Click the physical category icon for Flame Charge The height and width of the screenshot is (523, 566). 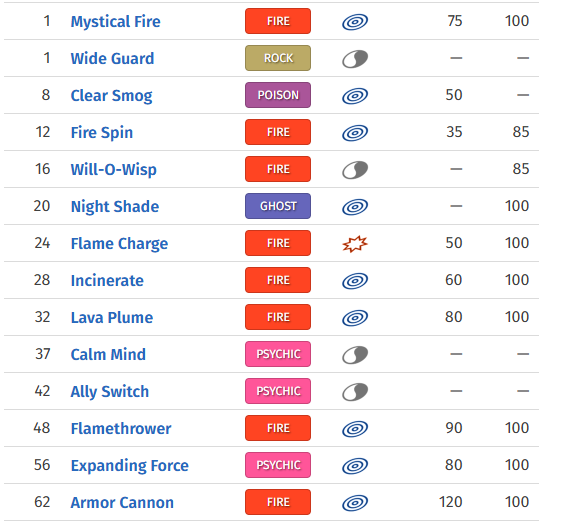tap(355, 244)
